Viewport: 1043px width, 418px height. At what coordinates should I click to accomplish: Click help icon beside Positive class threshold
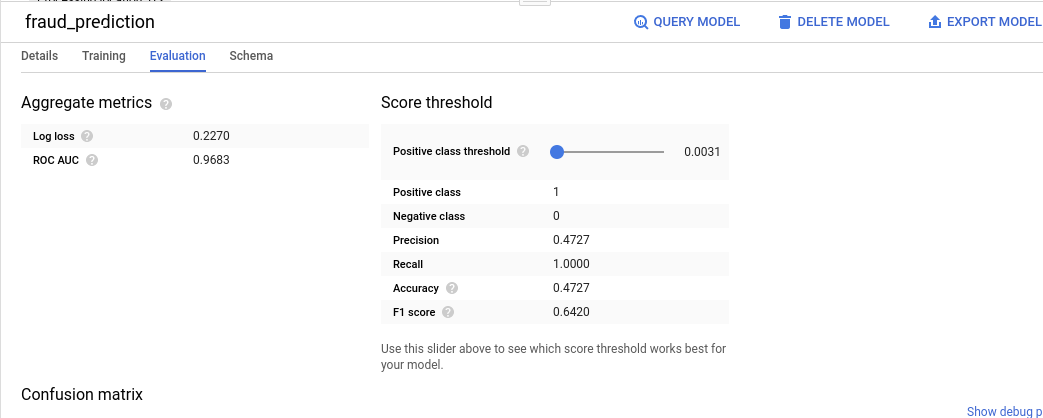pos(523,151)
